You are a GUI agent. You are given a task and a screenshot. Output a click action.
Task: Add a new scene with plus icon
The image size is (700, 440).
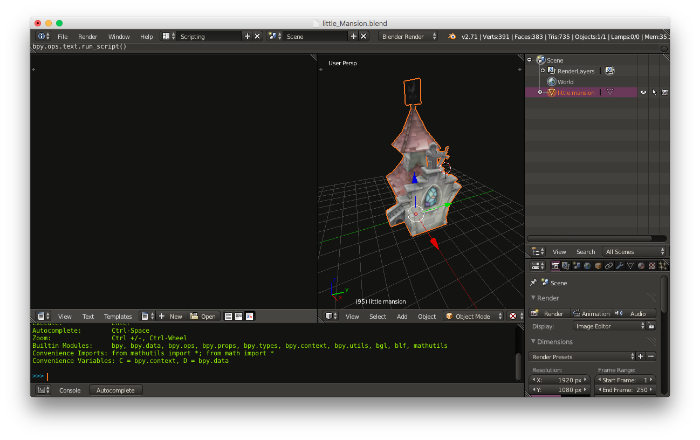[354, 36]
